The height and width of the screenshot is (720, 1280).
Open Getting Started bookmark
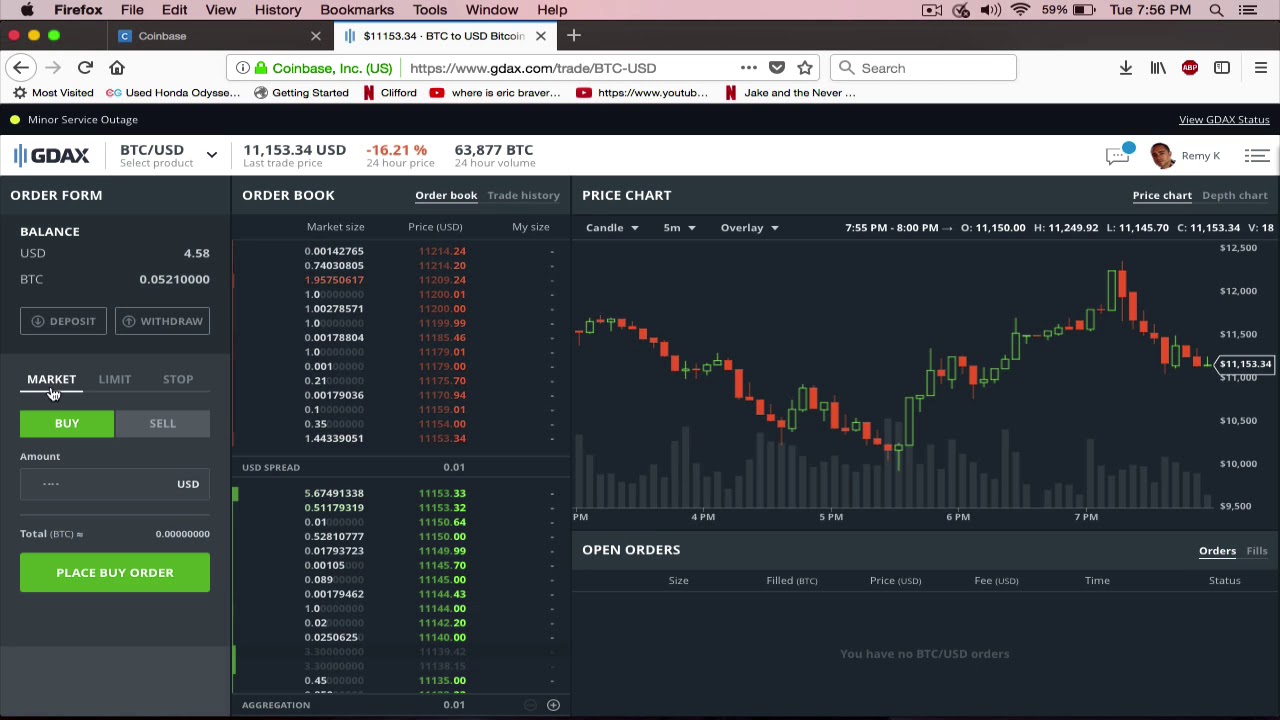point(301,93)
